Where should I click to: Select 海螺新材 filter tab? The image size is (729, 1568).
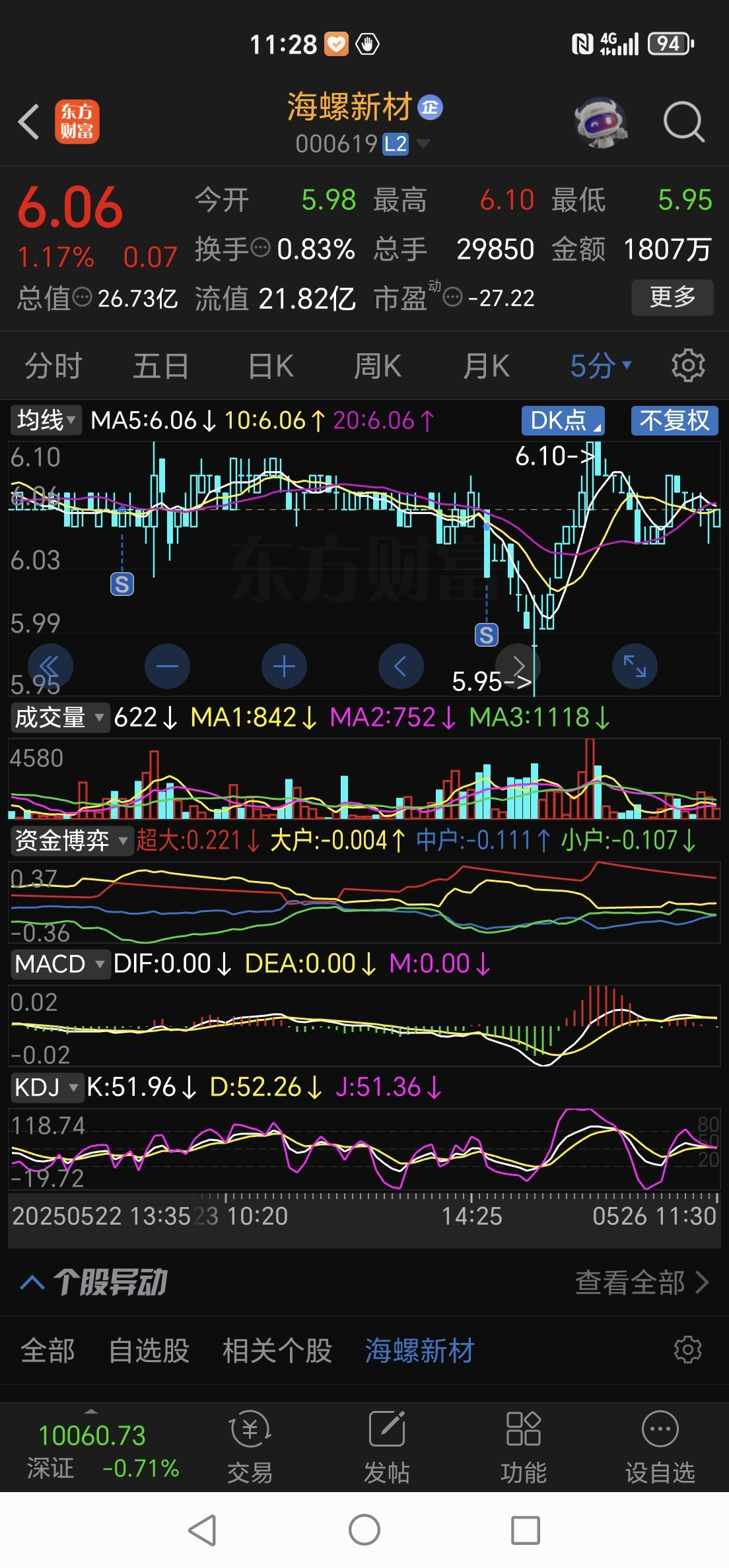(x=420, y=1350)
